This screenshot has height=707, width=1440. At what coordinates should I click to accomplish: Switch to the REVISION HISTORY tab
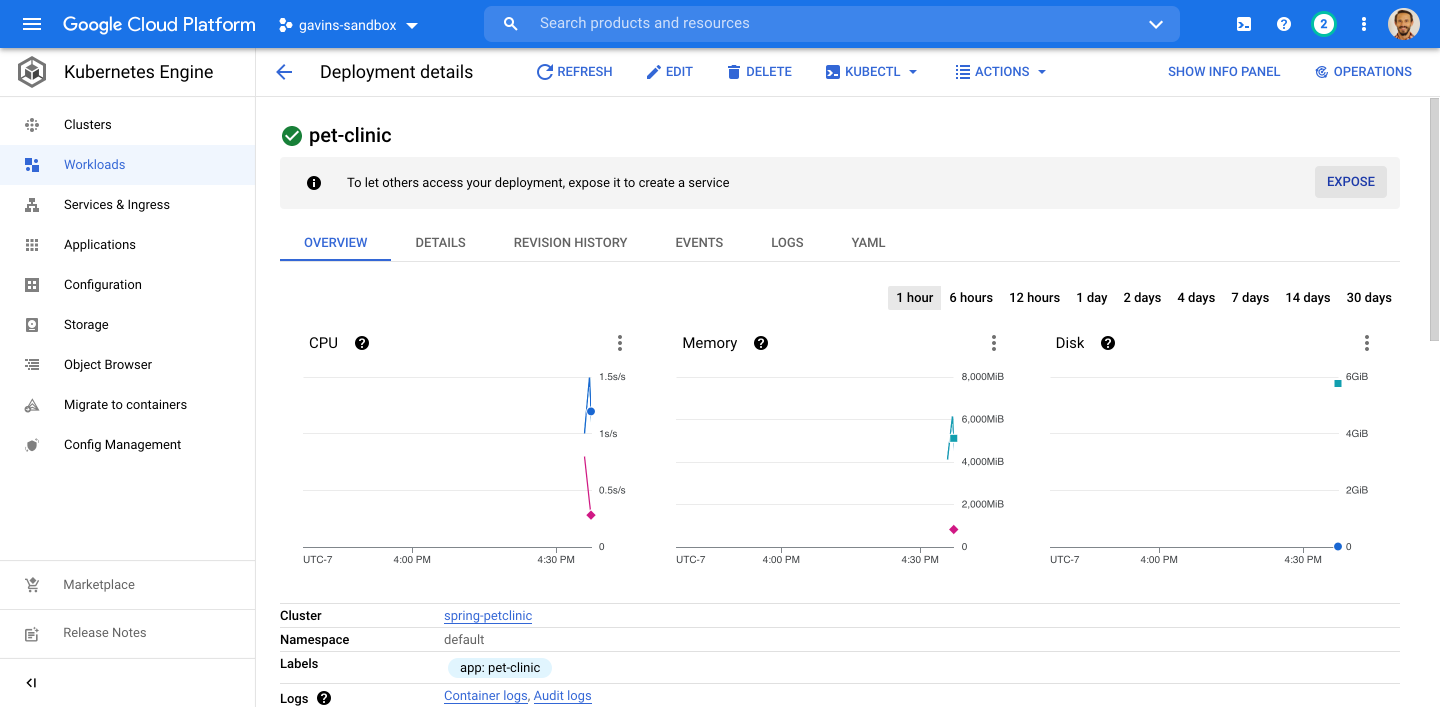570,243
